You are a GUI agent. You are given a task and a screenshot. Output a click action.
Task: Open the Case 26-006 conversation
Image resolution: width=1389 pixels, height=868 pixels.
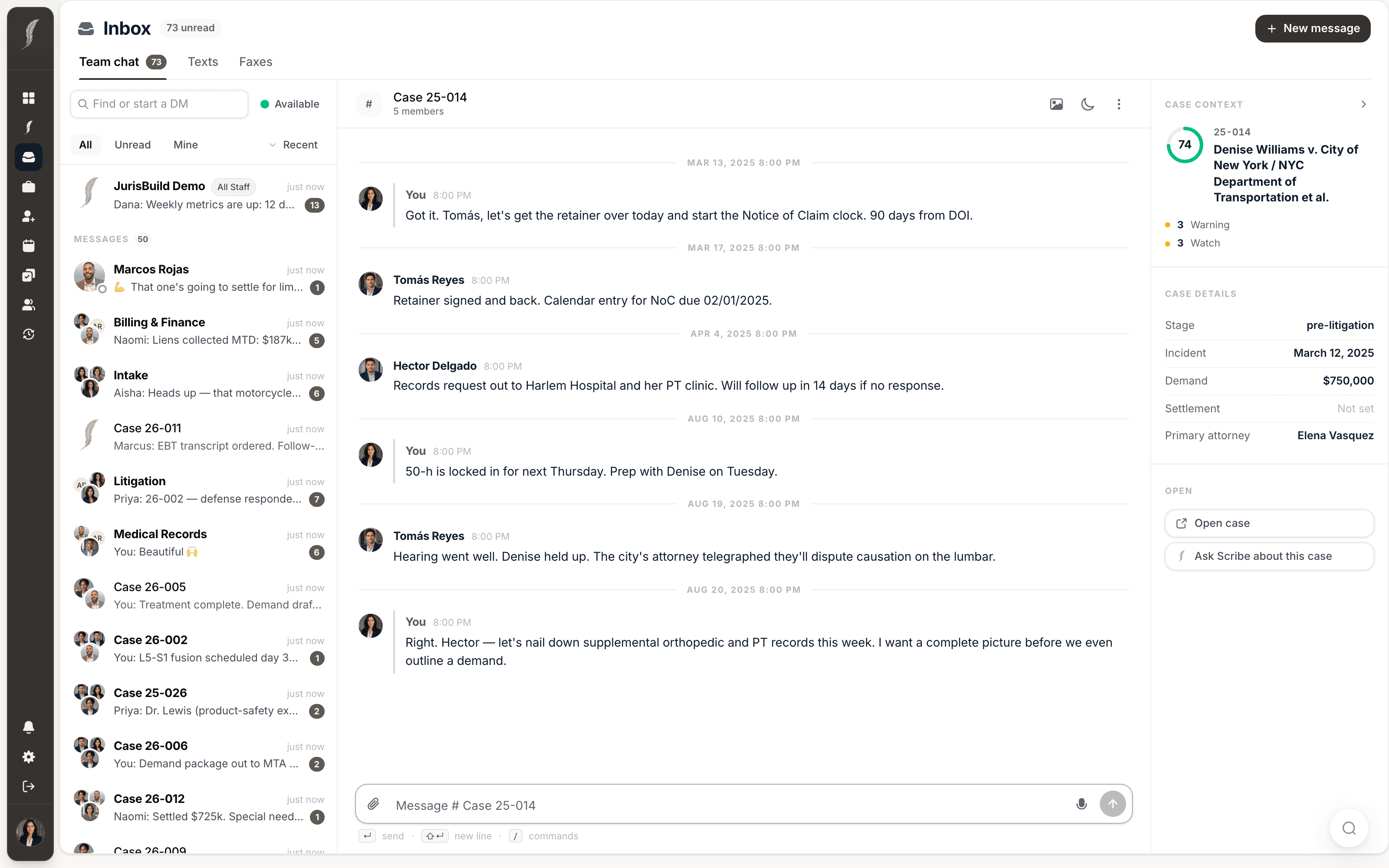click(199, 754)
